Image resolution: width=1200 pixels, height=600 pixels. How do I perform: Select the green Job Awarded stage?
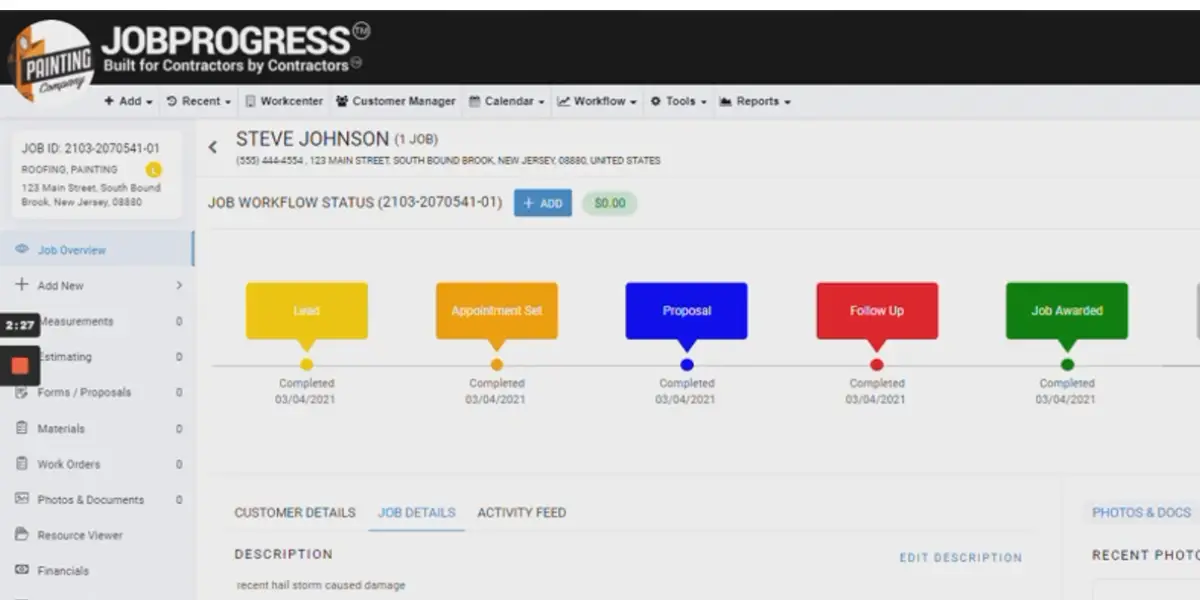point(1067,311)
